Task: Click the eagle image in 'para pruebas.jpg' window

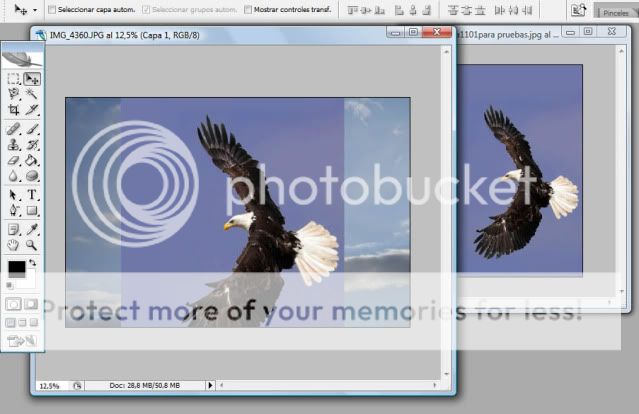Action: click(x=520, y=170)
